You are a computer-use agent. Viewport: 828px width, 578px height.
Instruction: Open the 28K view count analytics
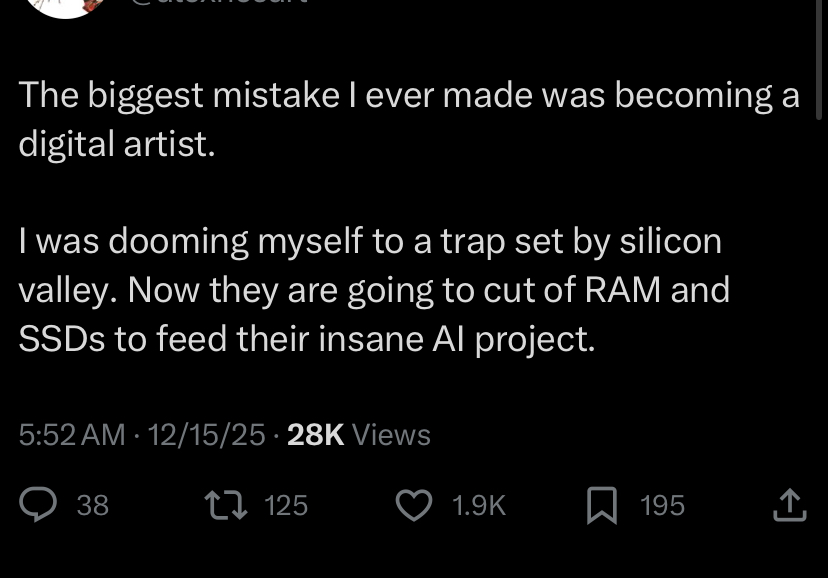tap(315, 434)
